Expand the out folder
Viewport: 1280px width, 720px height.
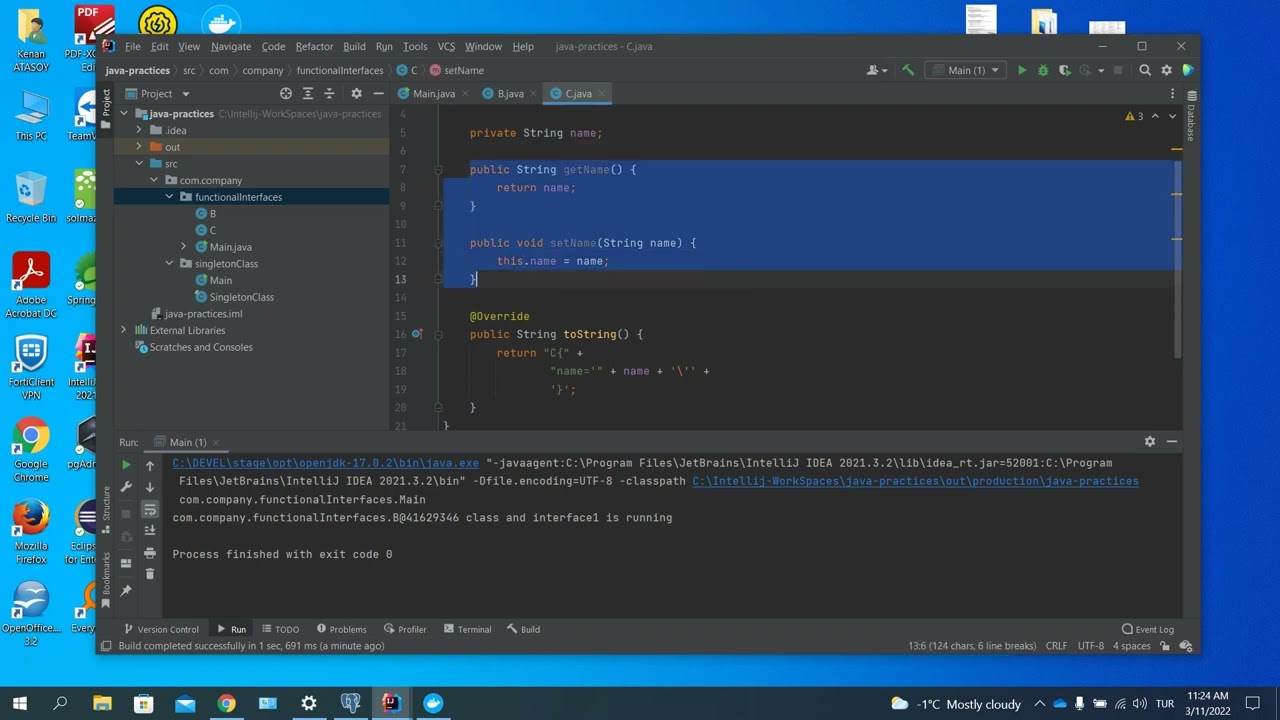tap(139, 147)
